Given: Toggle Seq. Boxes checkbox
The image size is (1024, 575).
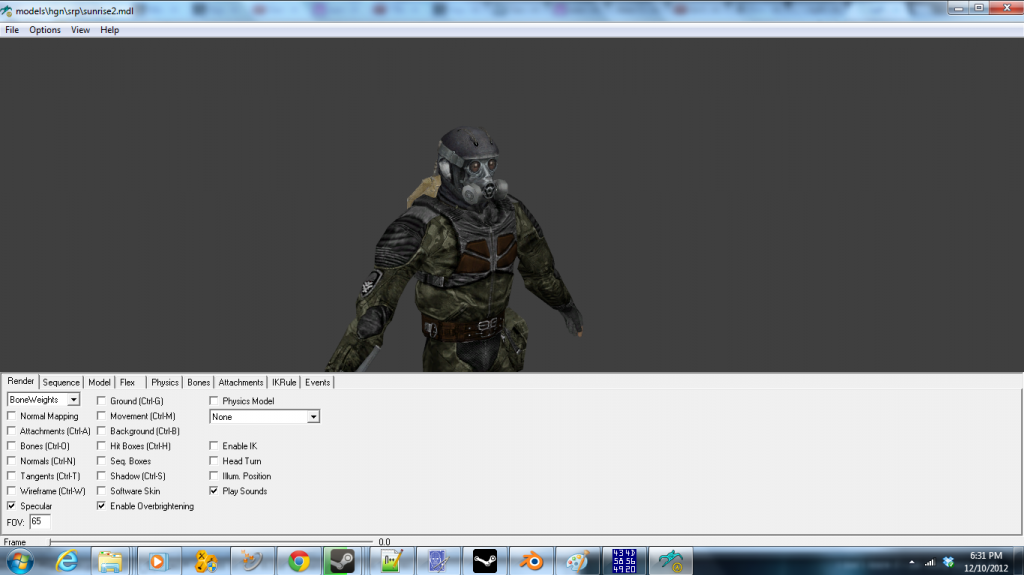Looking at the screenshot, I should coord(101,461).
